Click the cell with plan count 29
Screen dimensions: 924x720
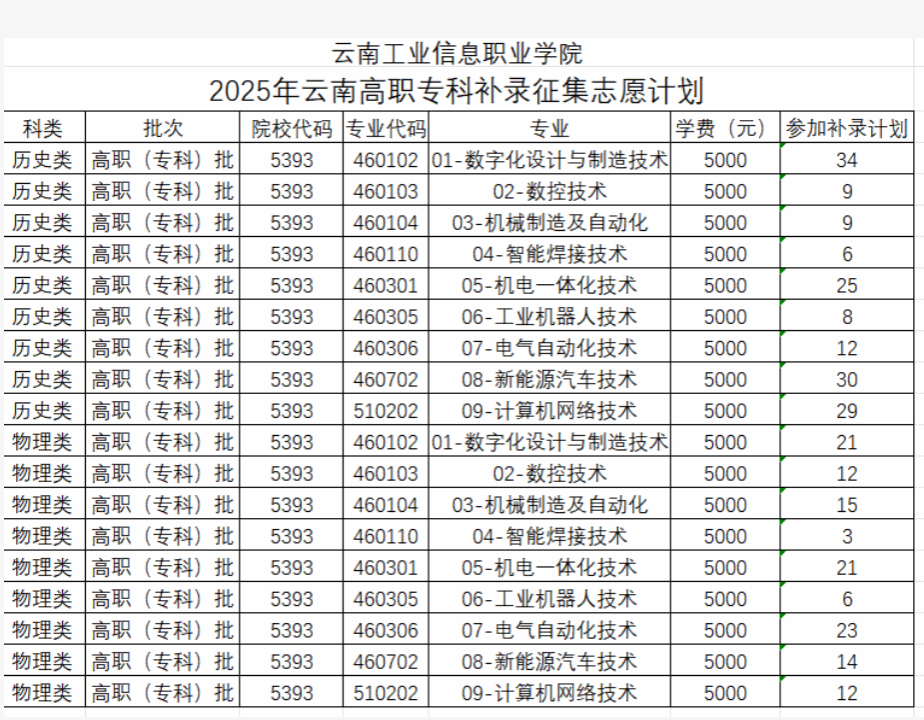point(846,411)
